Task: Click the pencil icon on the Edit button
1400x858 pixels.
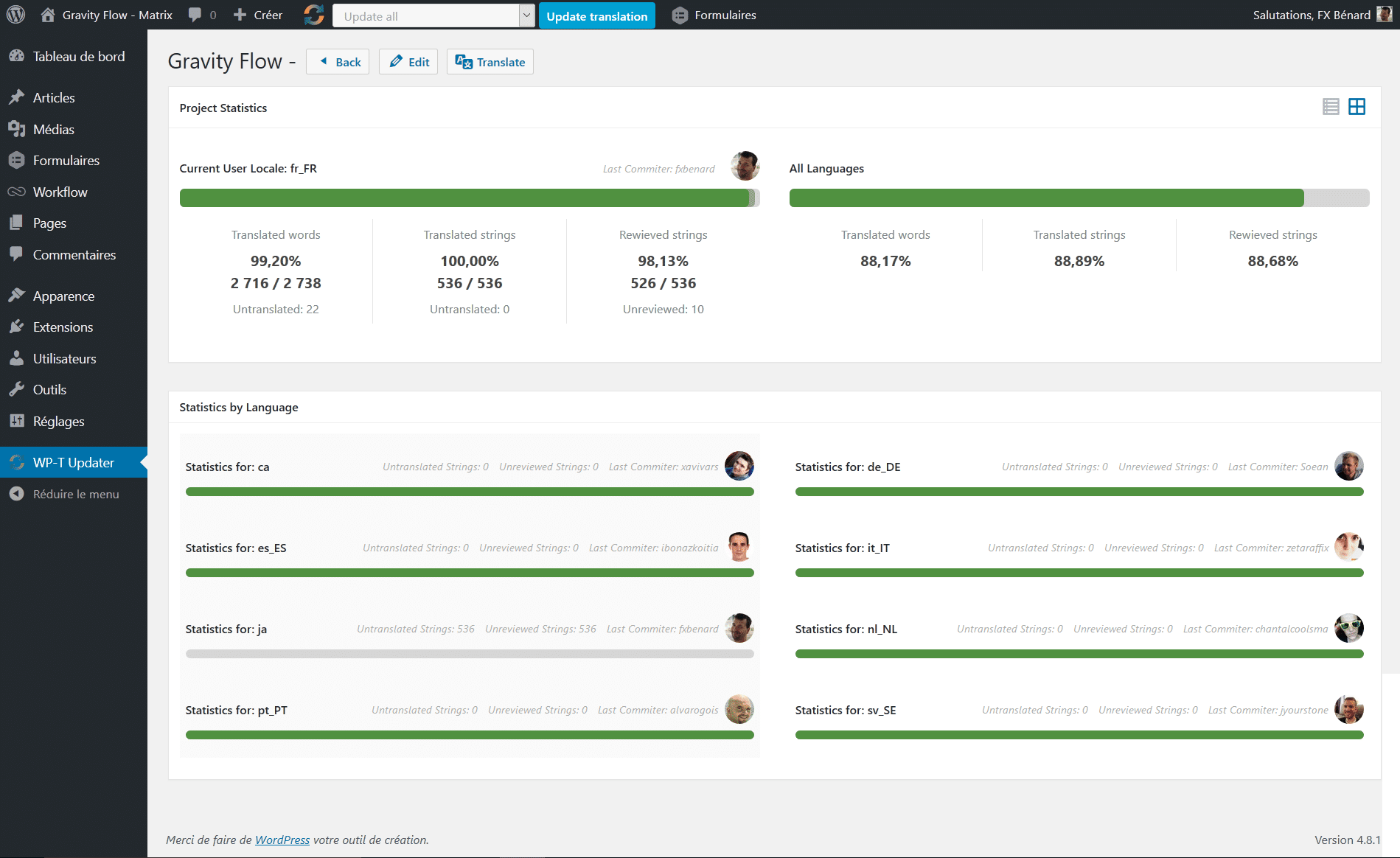Action: [x=396, y=61]
